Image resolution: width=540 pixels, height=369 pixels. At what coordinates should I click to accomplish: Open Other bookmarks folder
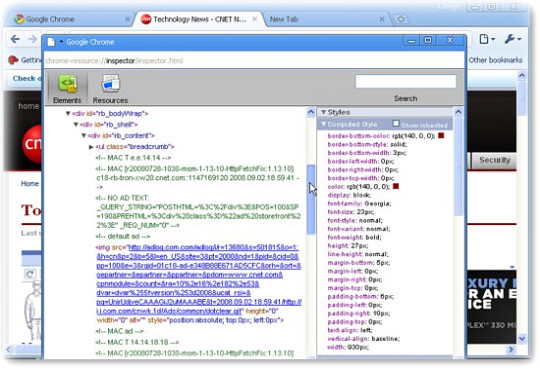[495, 60]
